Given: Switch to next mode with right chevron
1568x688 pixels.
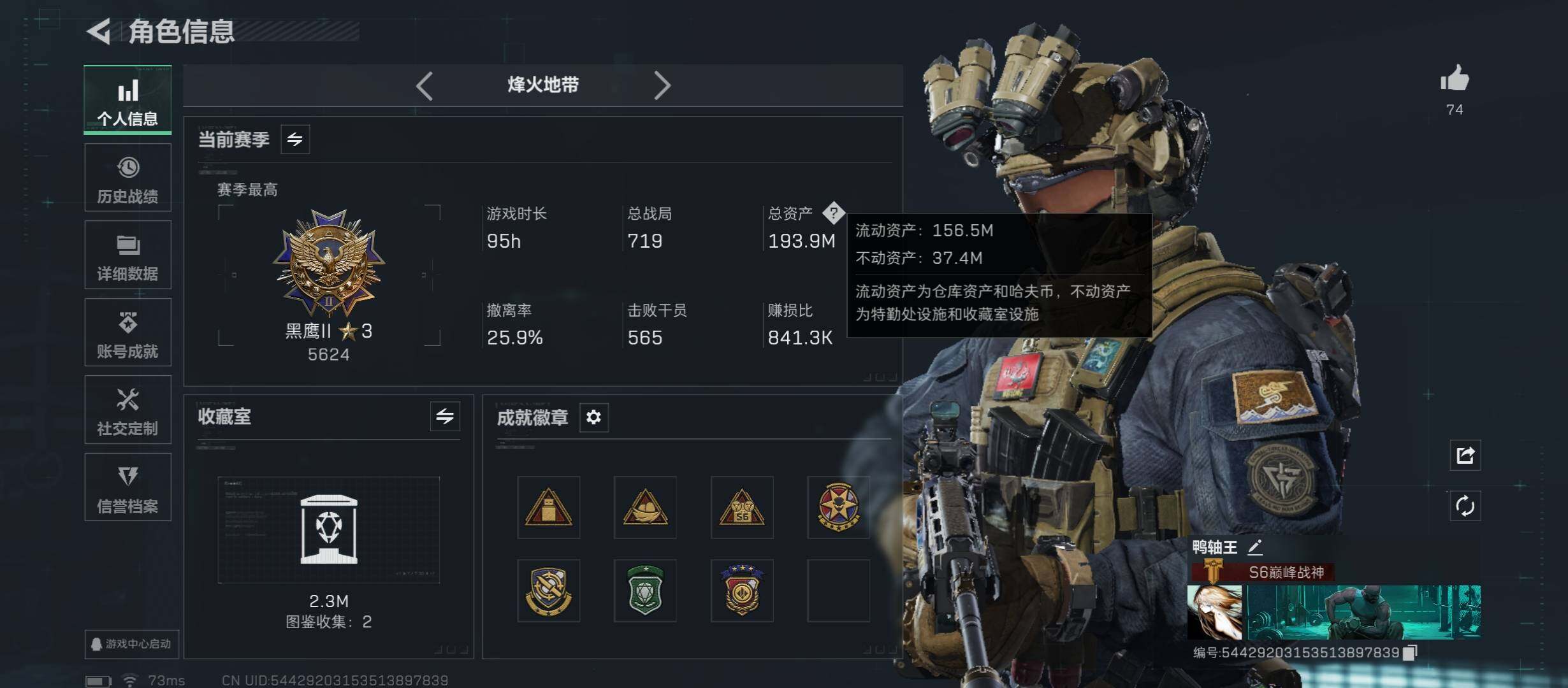Looking at the screenshot, I should [662, 85].
